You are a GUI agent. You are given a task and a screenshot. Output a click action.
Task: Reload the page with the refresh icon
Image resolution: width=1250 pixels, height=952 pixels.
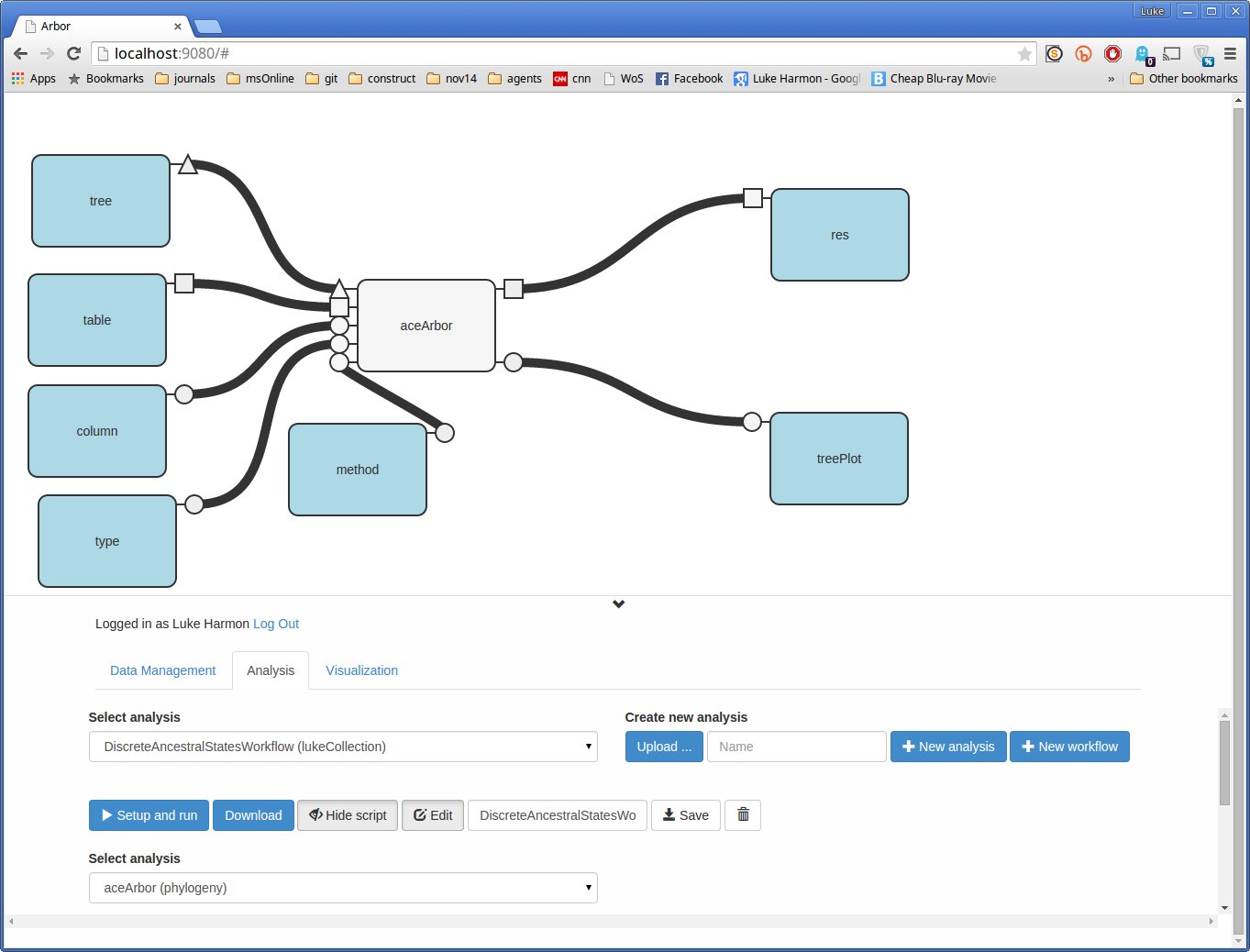[74, 53]
